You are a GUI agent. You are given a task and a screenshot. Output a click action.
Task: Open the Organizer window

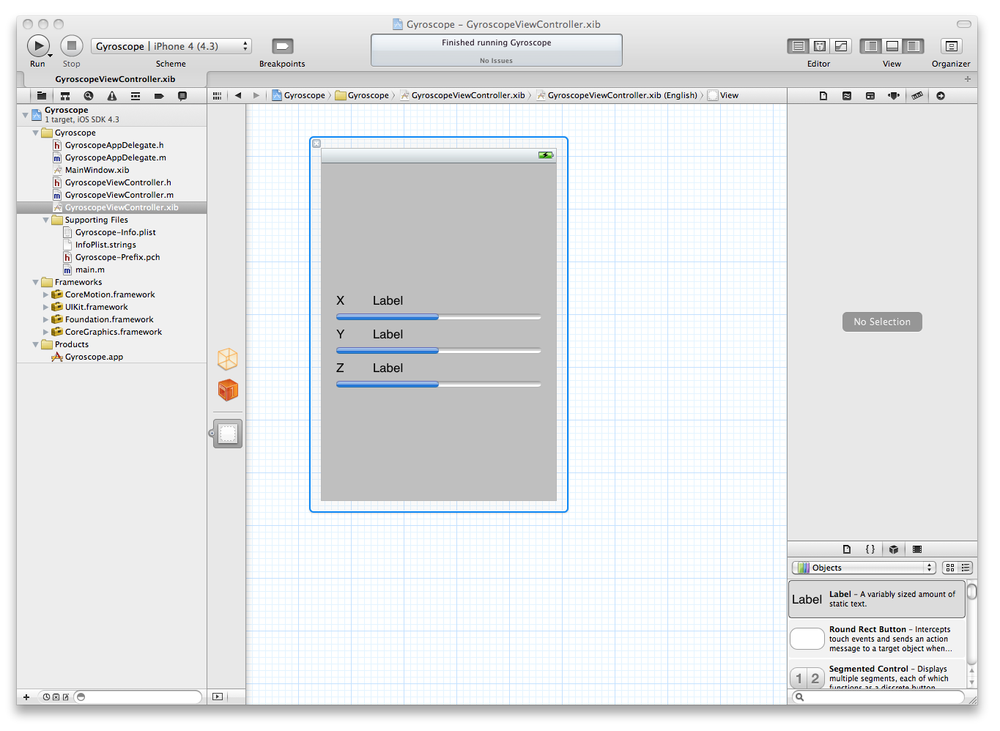pyautogui.click(x=951, y=46)
